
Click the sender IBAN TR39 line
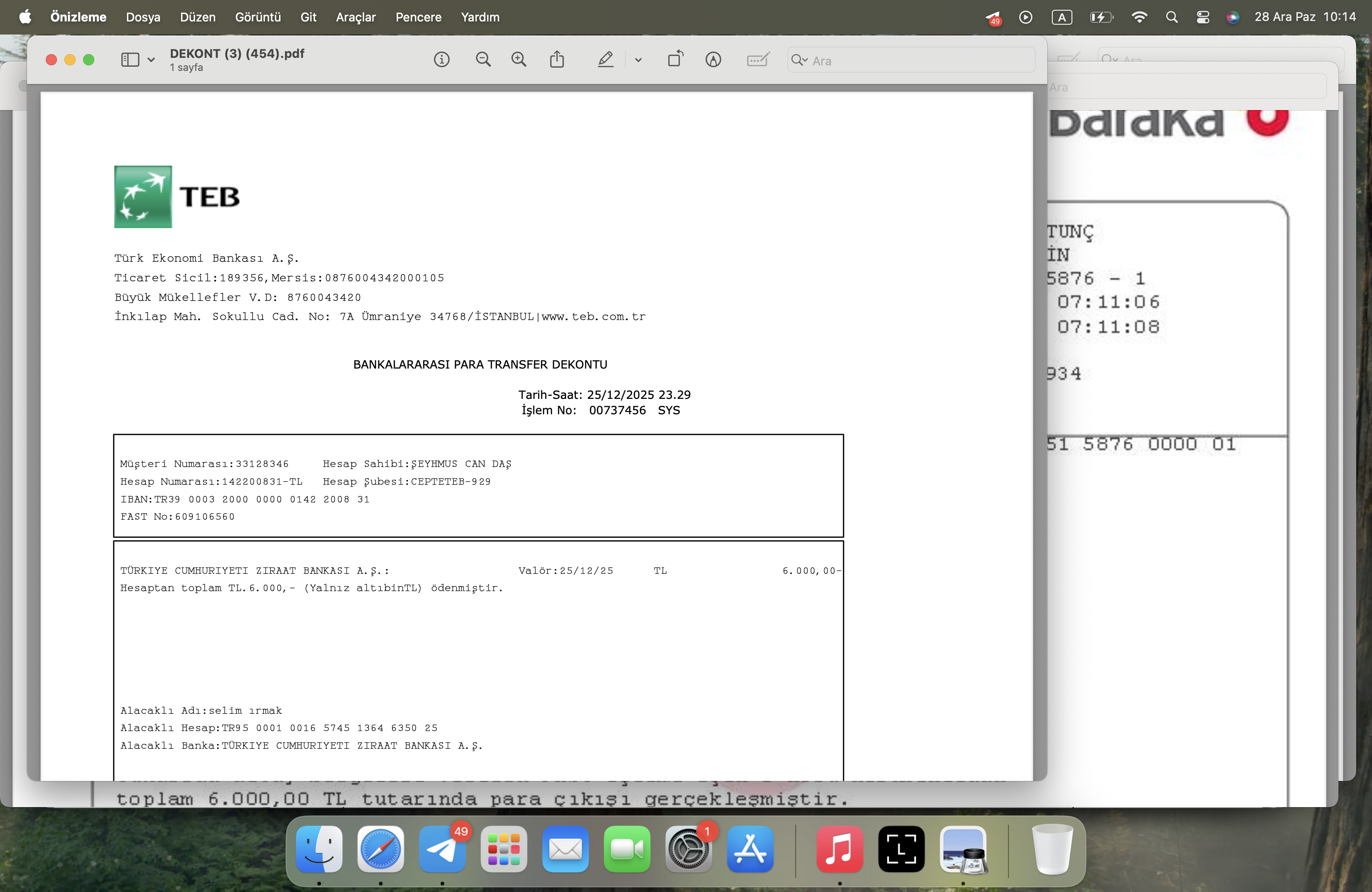pyautogui.click(x=245, y=499)
